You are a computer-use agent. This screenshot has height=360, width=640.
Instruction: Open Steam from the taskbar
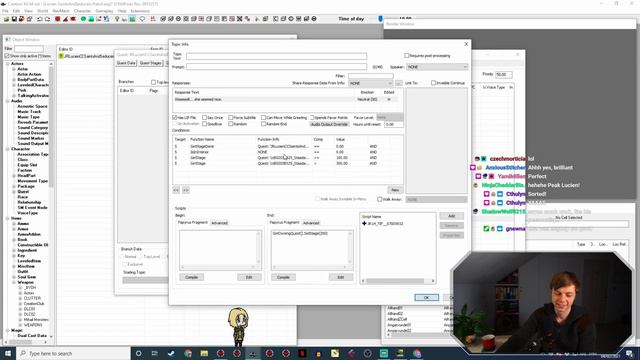click(x=171, y=353)
